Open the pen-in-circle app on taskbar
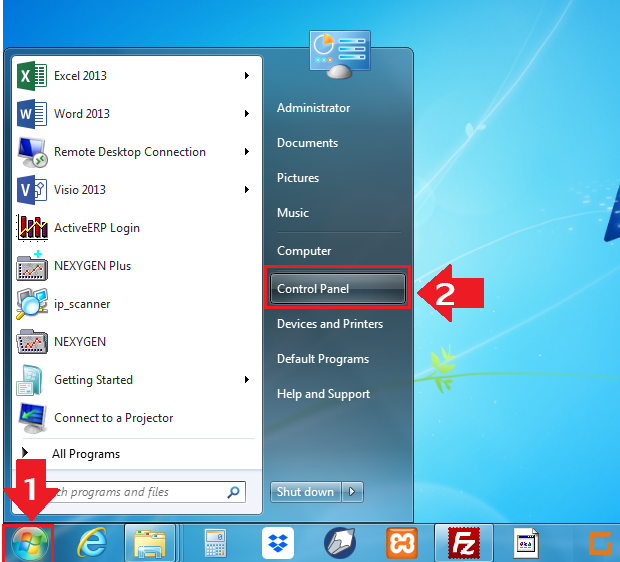The image size is (620, 562). pos(340,543)
